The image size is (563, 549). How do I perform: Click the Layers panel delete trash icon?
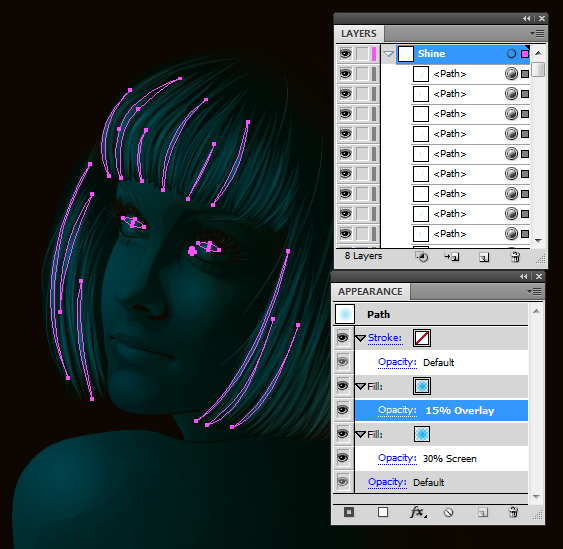click(x=515, y=257)
